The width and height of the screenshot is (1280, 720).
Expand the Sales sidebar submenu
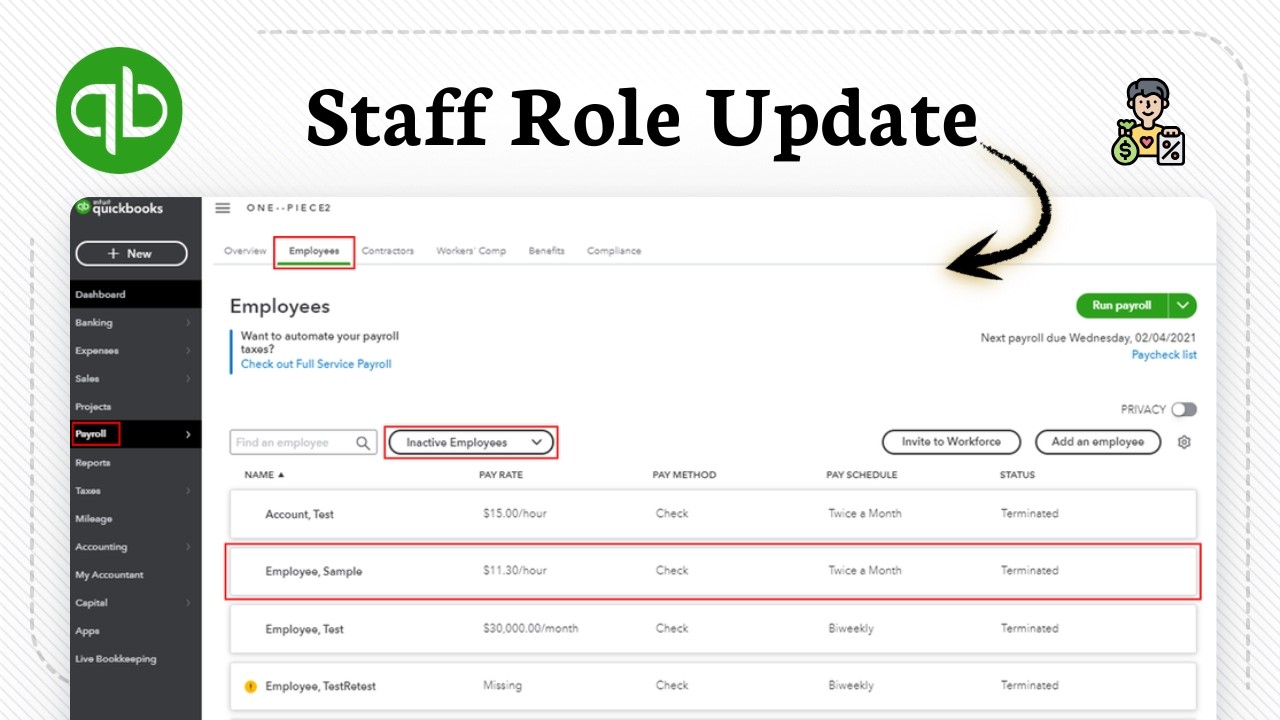tap(188, 379)
